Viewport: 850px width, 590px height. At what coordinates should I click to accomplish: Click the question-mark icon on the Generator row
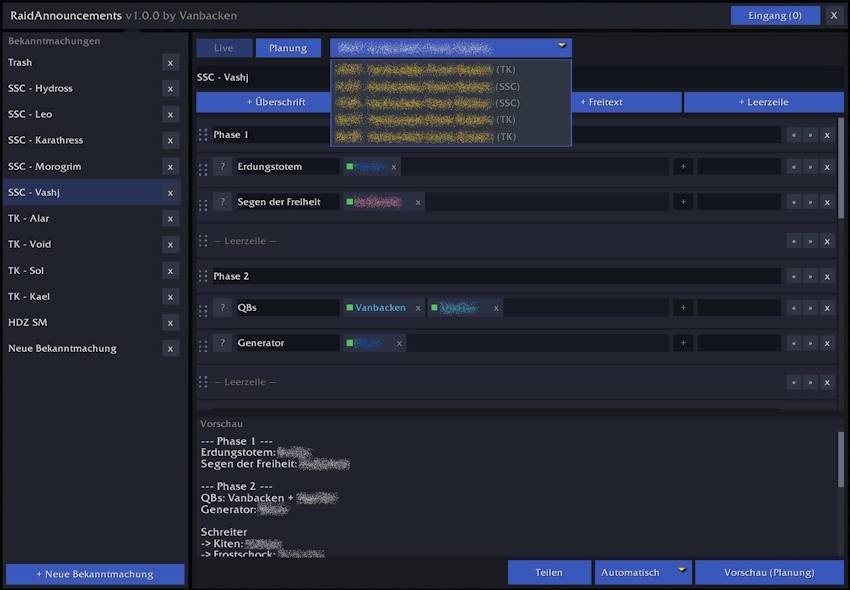(222, 343)
